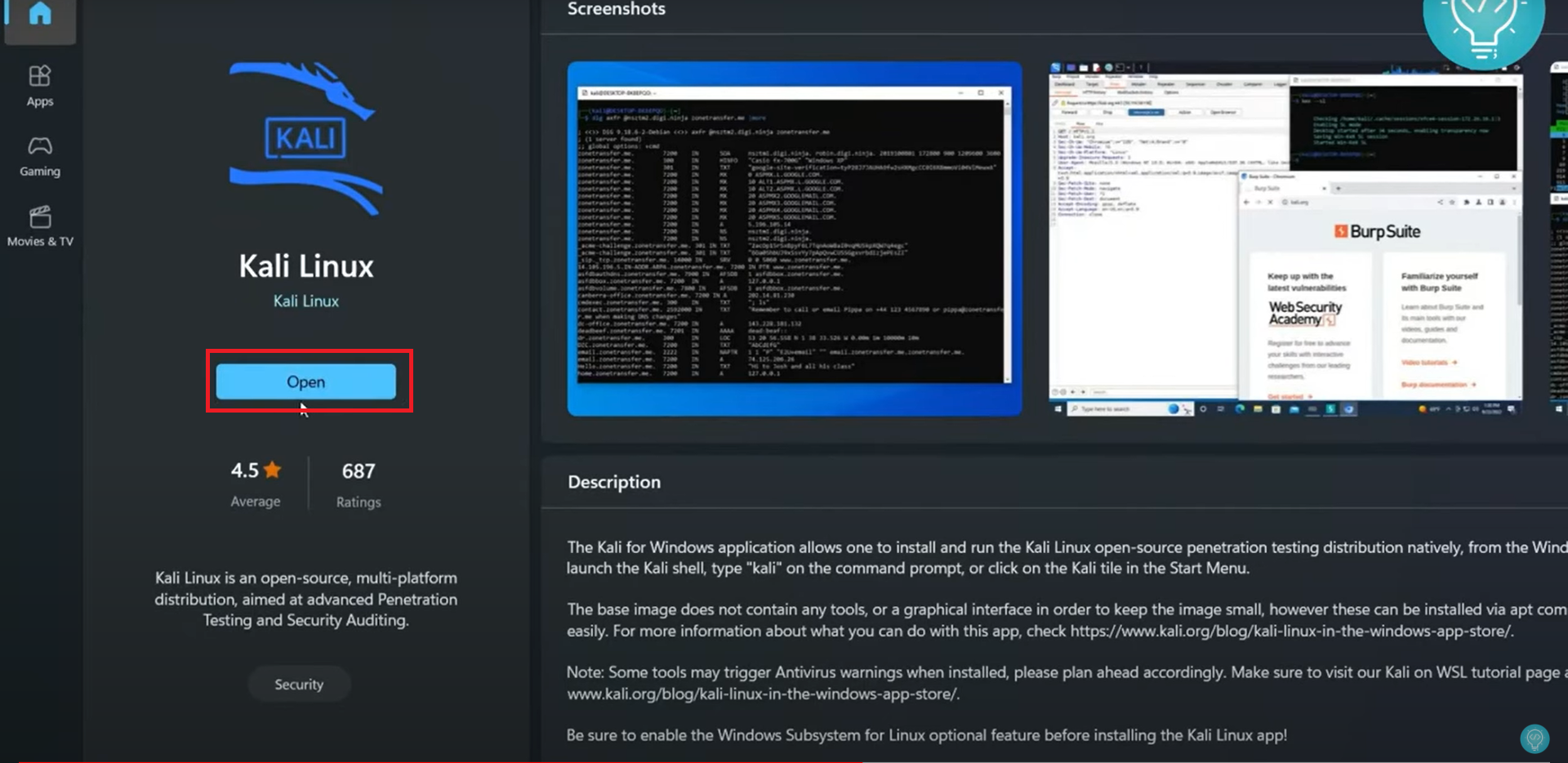Viewport: 1568px width, 763px height.
Task: View the 687 ratings count
Action: tap(358, 471)
